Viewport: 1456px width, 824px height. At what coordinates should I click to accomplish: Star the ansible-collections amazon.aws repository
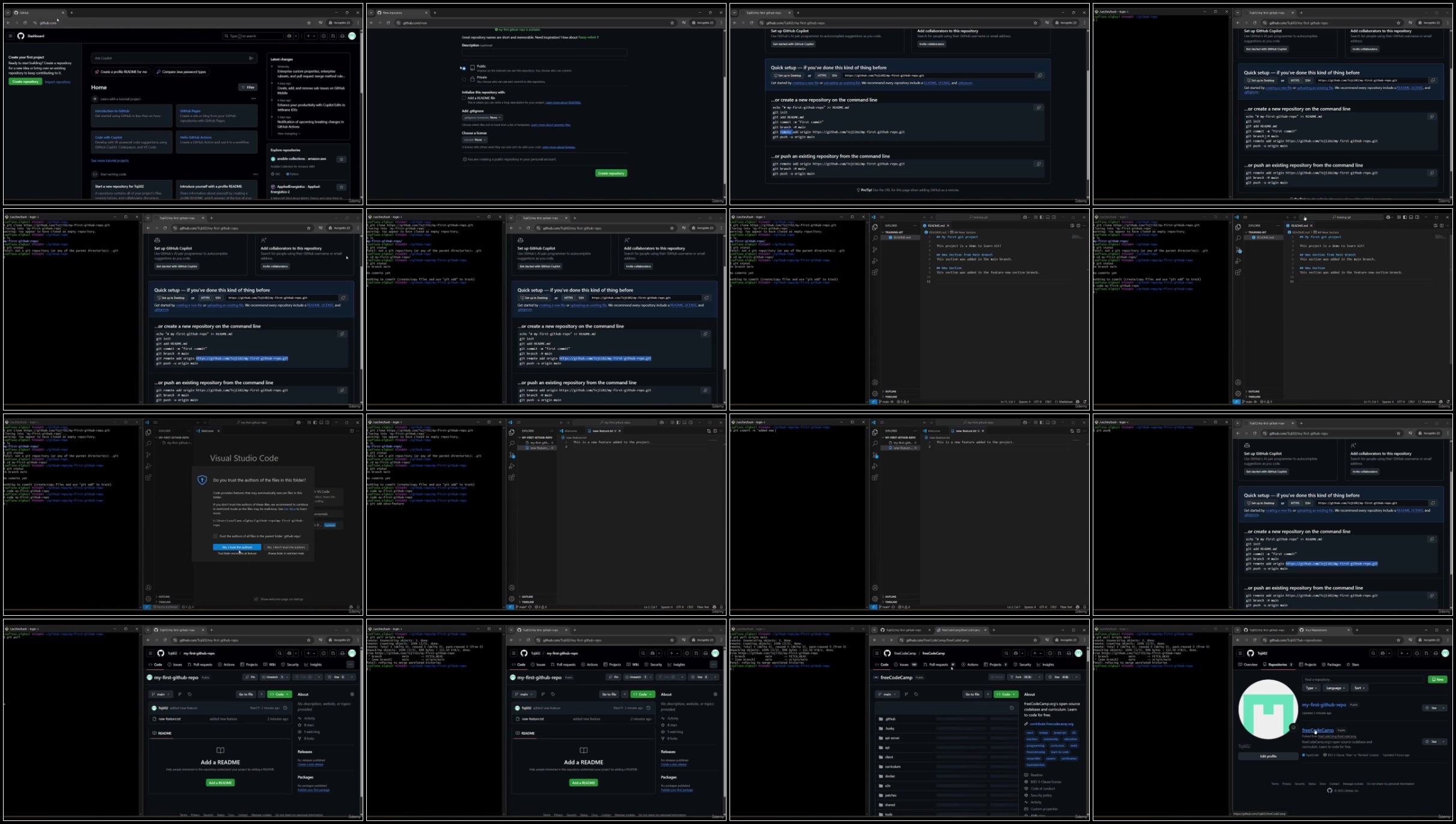[x=341, y=159]
